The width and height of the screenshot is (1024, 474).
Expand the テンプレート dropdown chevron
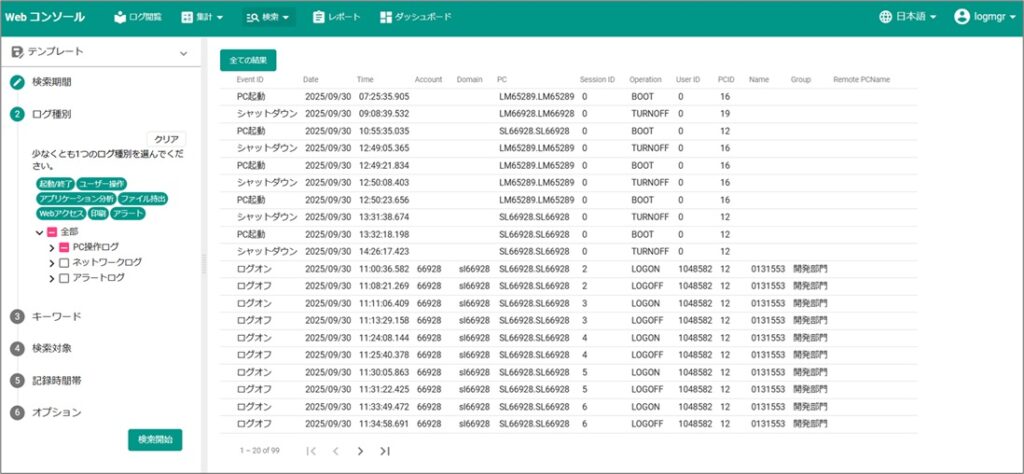(183, 52)
